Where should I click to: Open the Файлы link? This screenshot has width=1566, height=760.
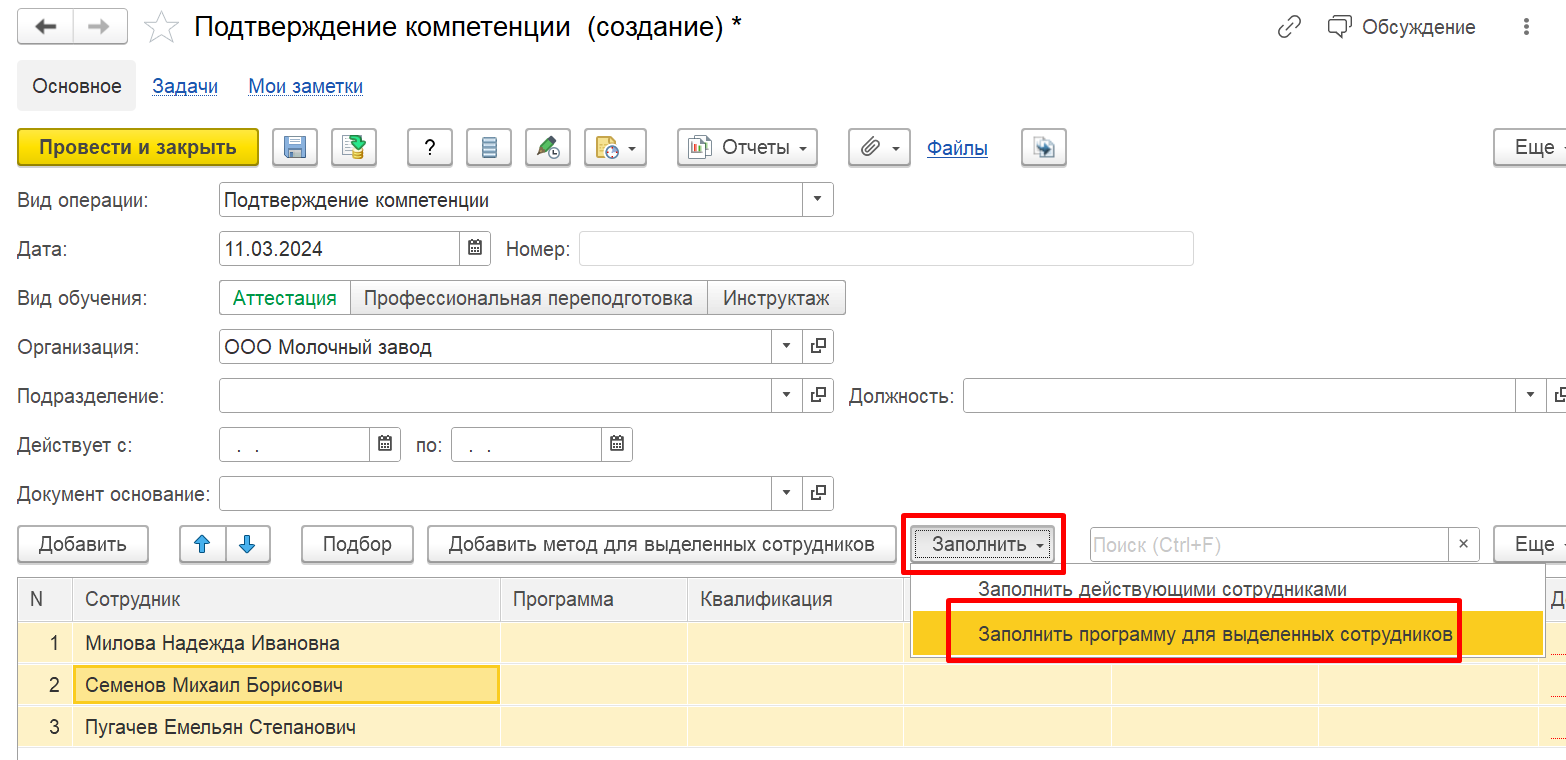tap(957, 148)
